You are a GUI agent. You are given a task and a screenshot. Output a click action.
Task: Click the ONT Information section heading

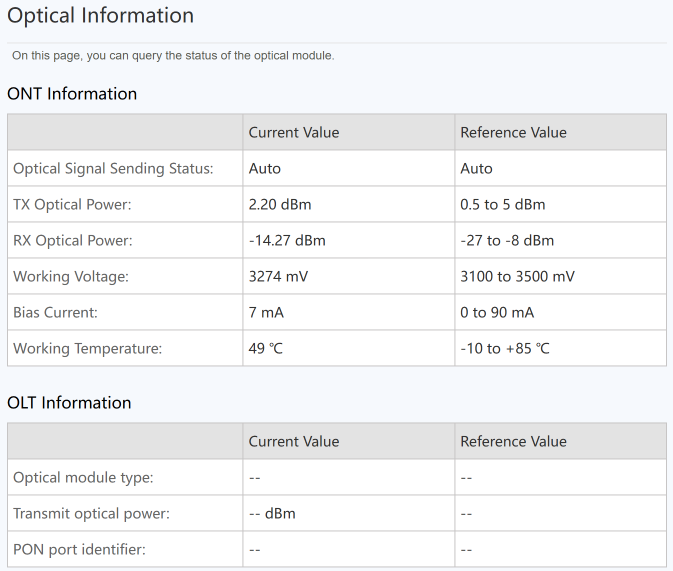pos(72,94)
